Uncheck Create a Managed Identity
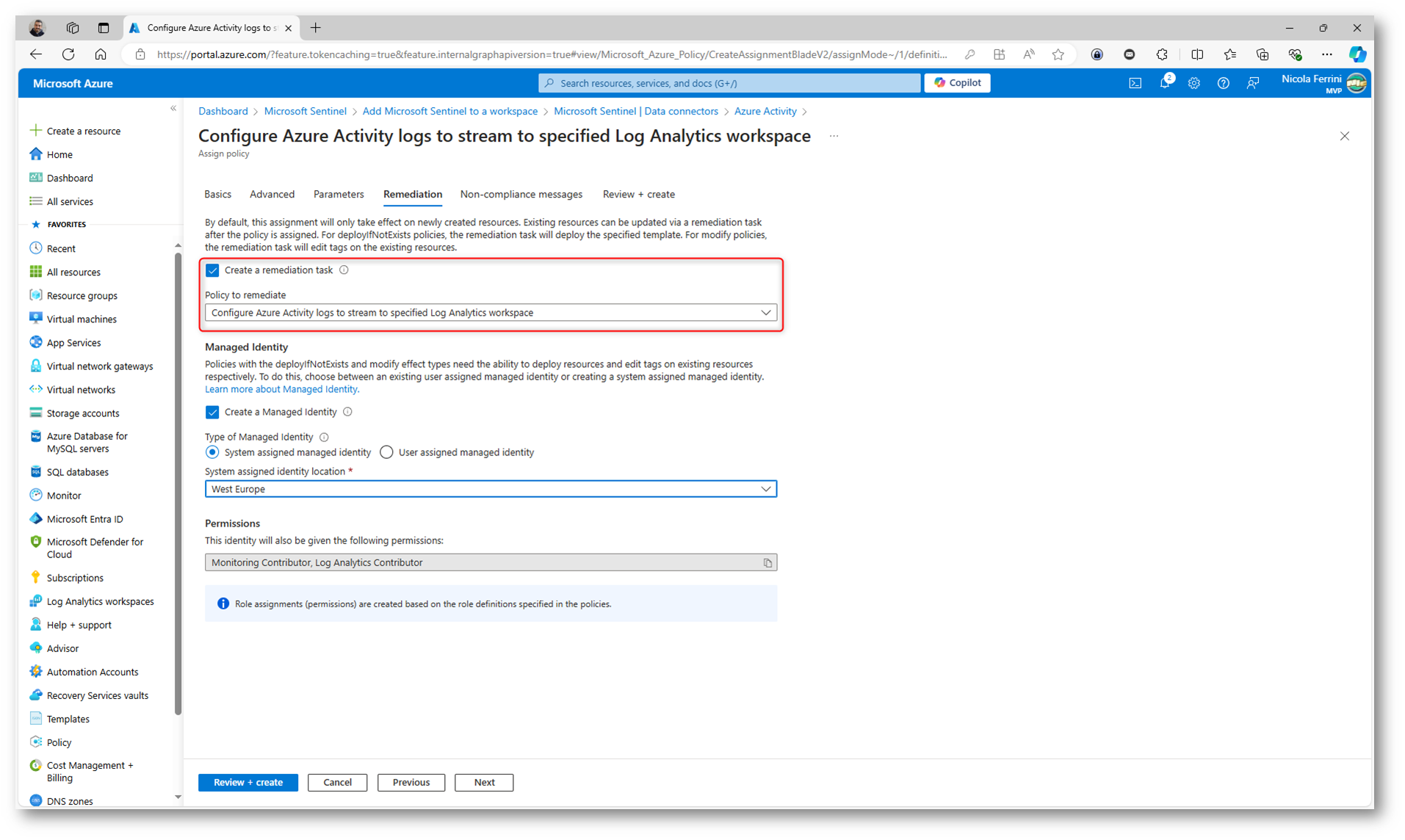Viewport: 1405px width, 840px height. (x=212, y=412)
